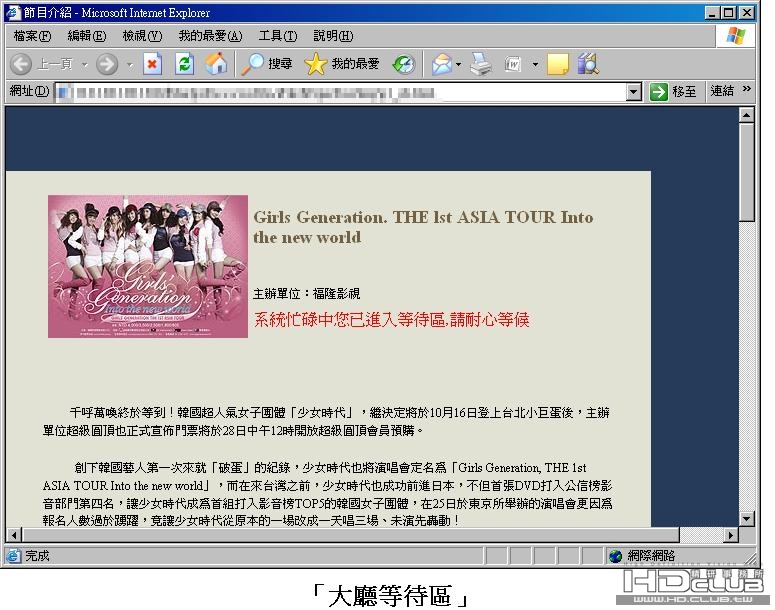Click the 主辦單位：福隆影視 text

pos(306,294)
